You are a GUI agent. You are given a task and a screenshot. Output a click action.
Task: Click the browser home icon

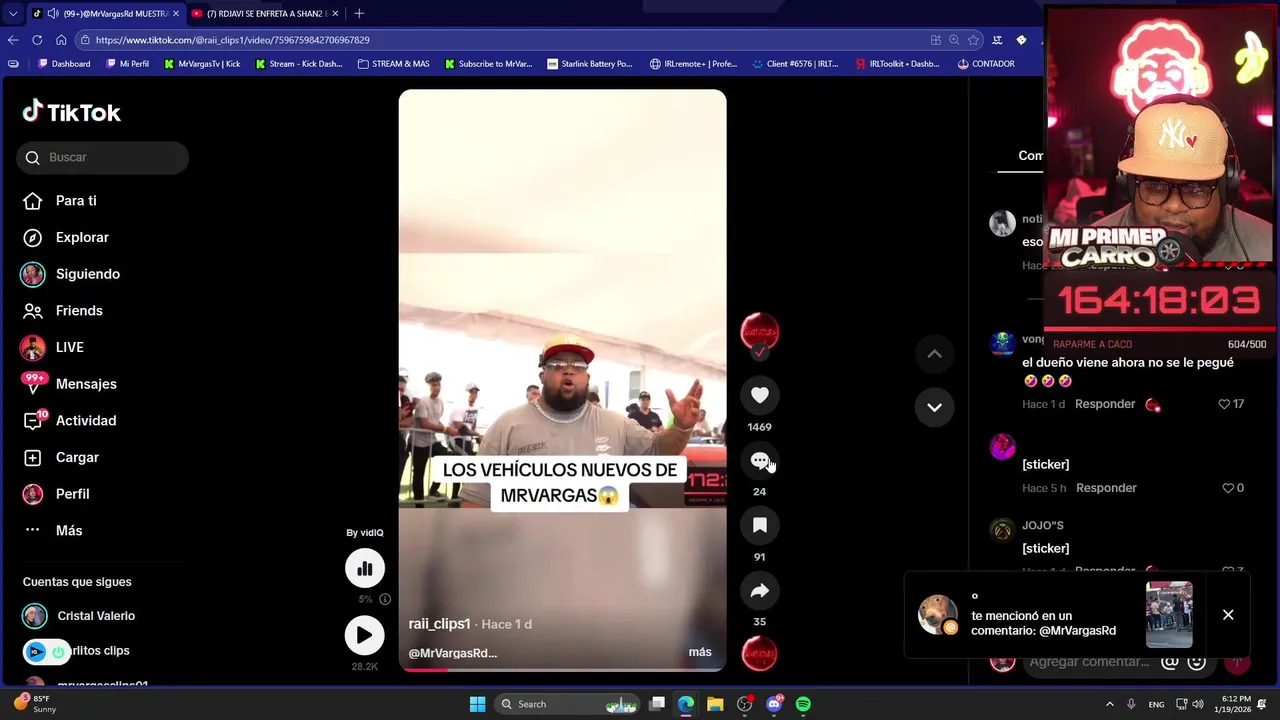61,40
